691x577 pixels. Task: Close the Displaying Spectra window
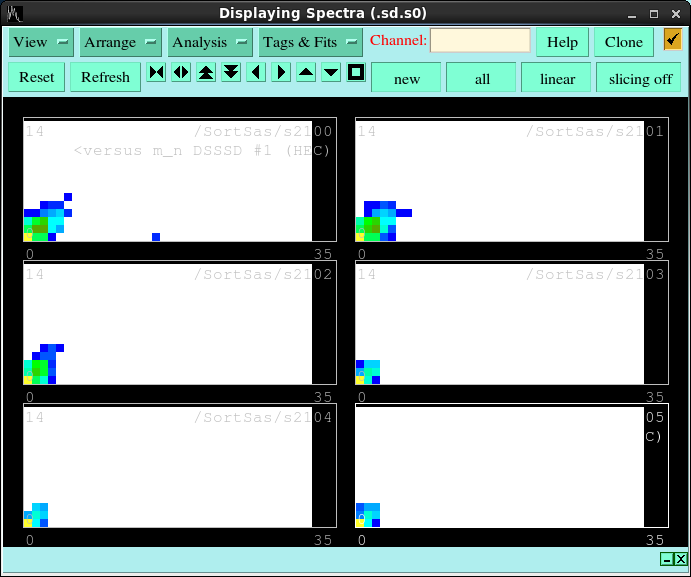tap(676, 14)
